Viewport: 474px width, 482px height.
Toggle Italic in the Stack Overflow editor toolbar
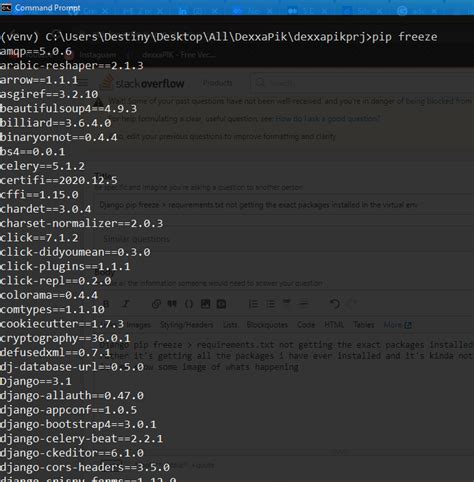click(126, 304)
